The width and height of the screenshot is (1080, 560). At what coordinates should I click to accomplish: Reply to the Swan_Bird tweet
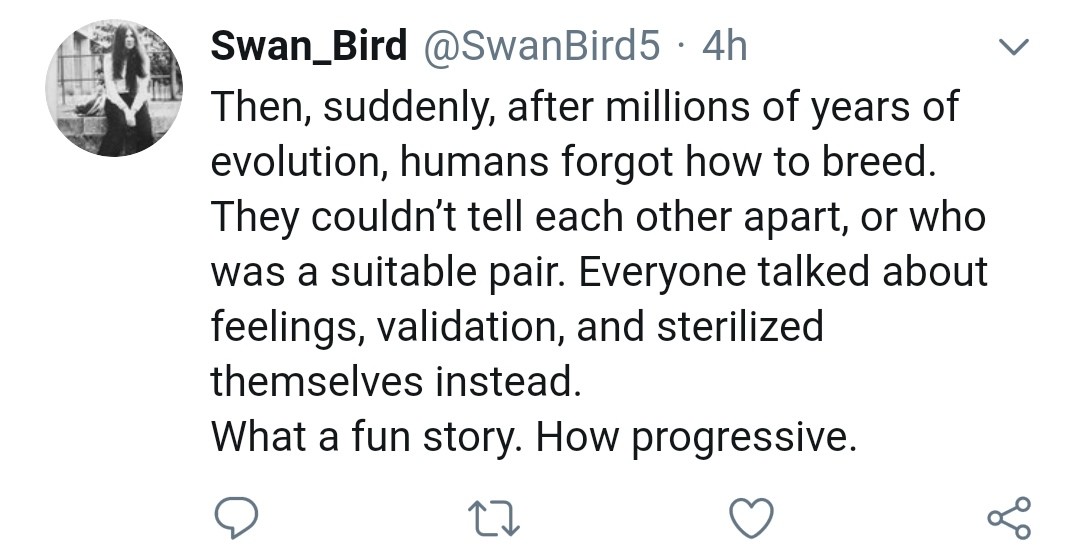[x=236, y=516]
